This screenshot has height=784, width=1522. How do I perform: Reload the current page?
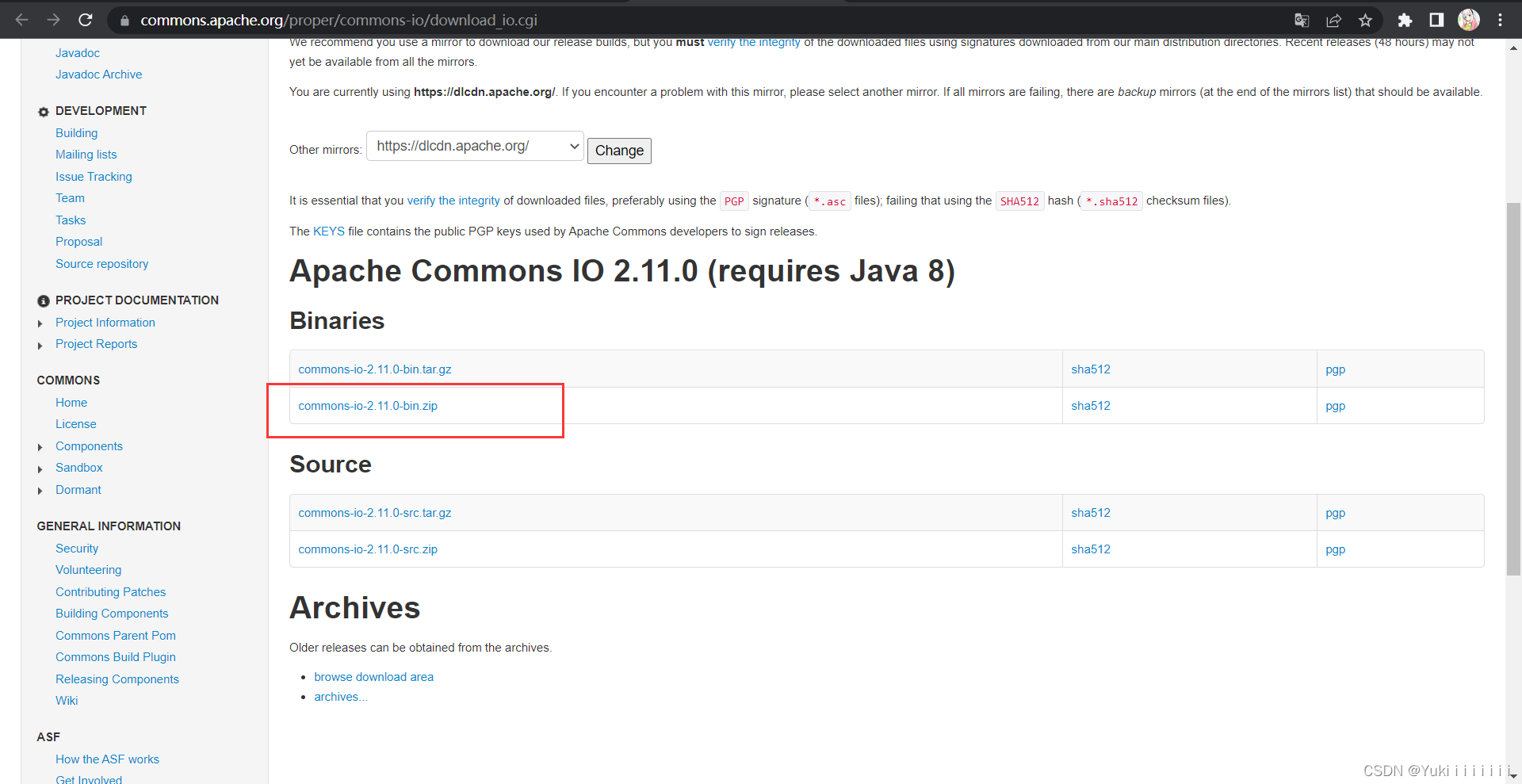pyautogui.click(x=86, y=20)
